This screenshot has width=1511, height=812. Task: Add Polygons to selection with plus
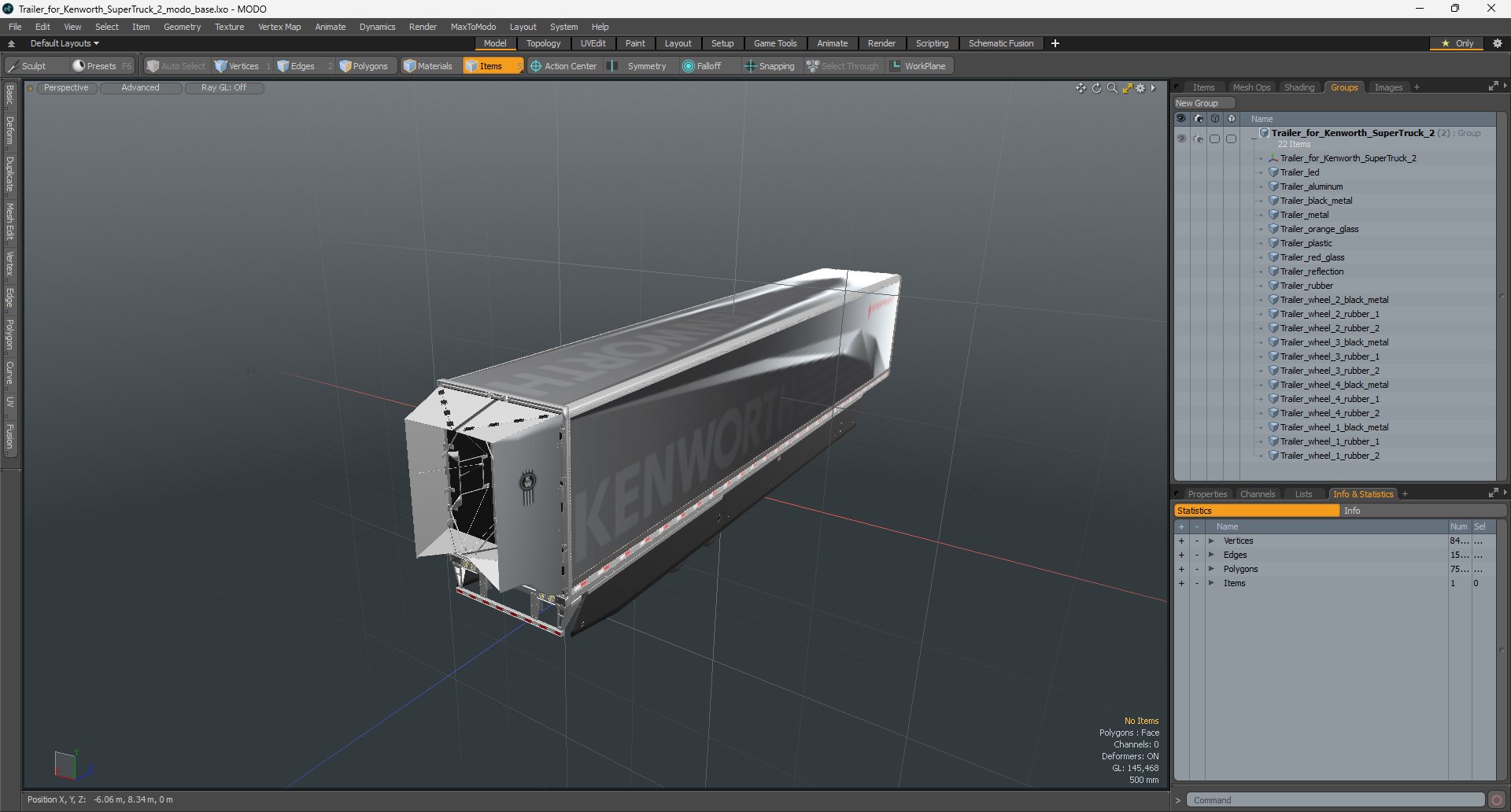point(1181,569)
